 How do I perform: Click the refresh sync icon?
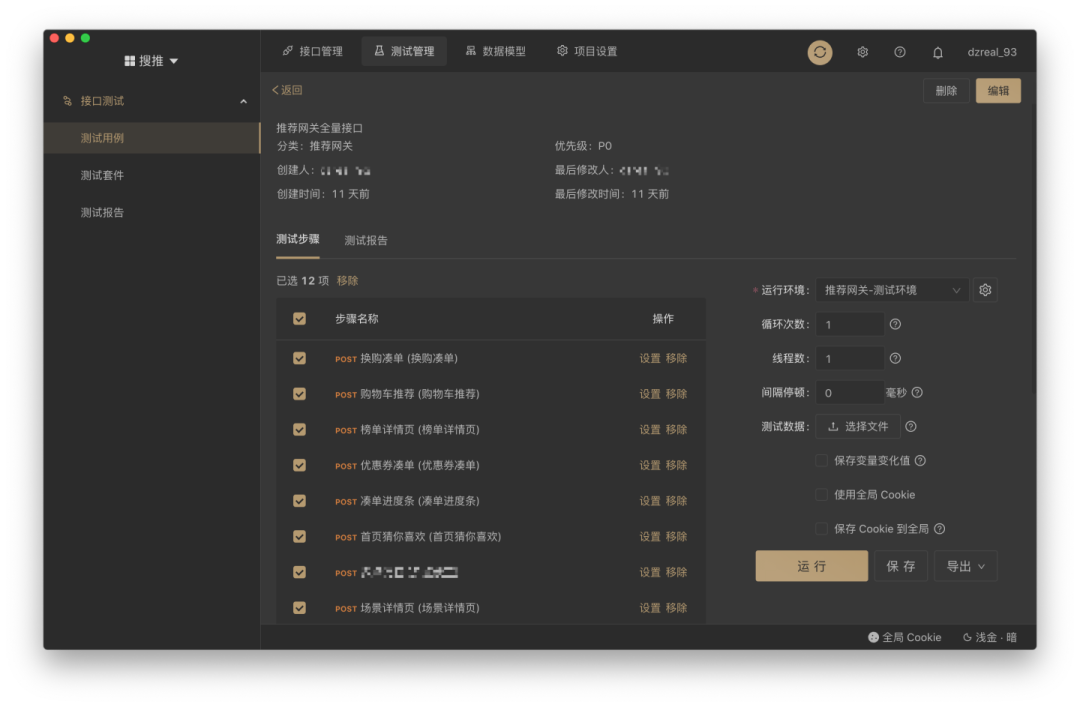pos(820,52)
